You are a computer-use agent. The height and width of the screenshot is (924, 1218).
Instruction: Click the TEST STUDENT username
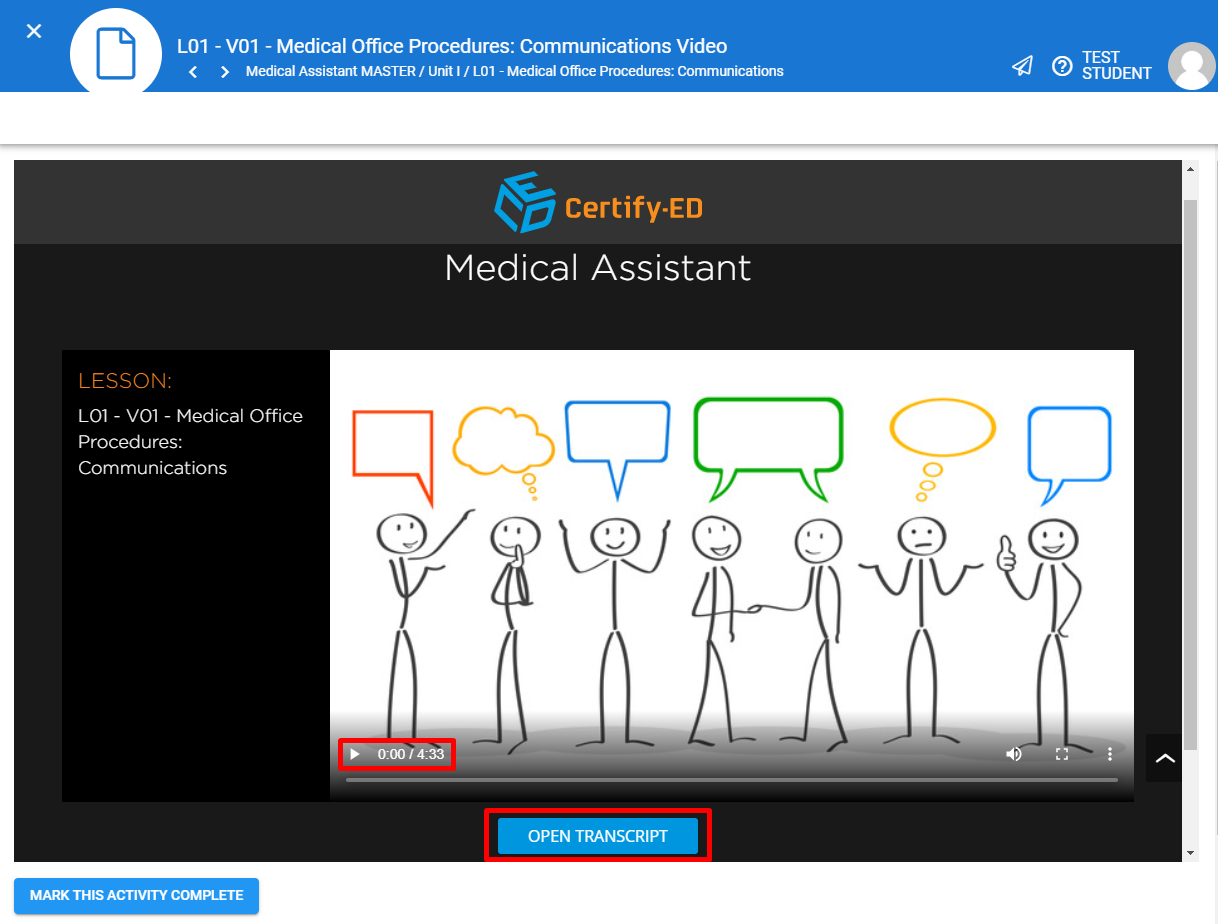coord(1117,66)
